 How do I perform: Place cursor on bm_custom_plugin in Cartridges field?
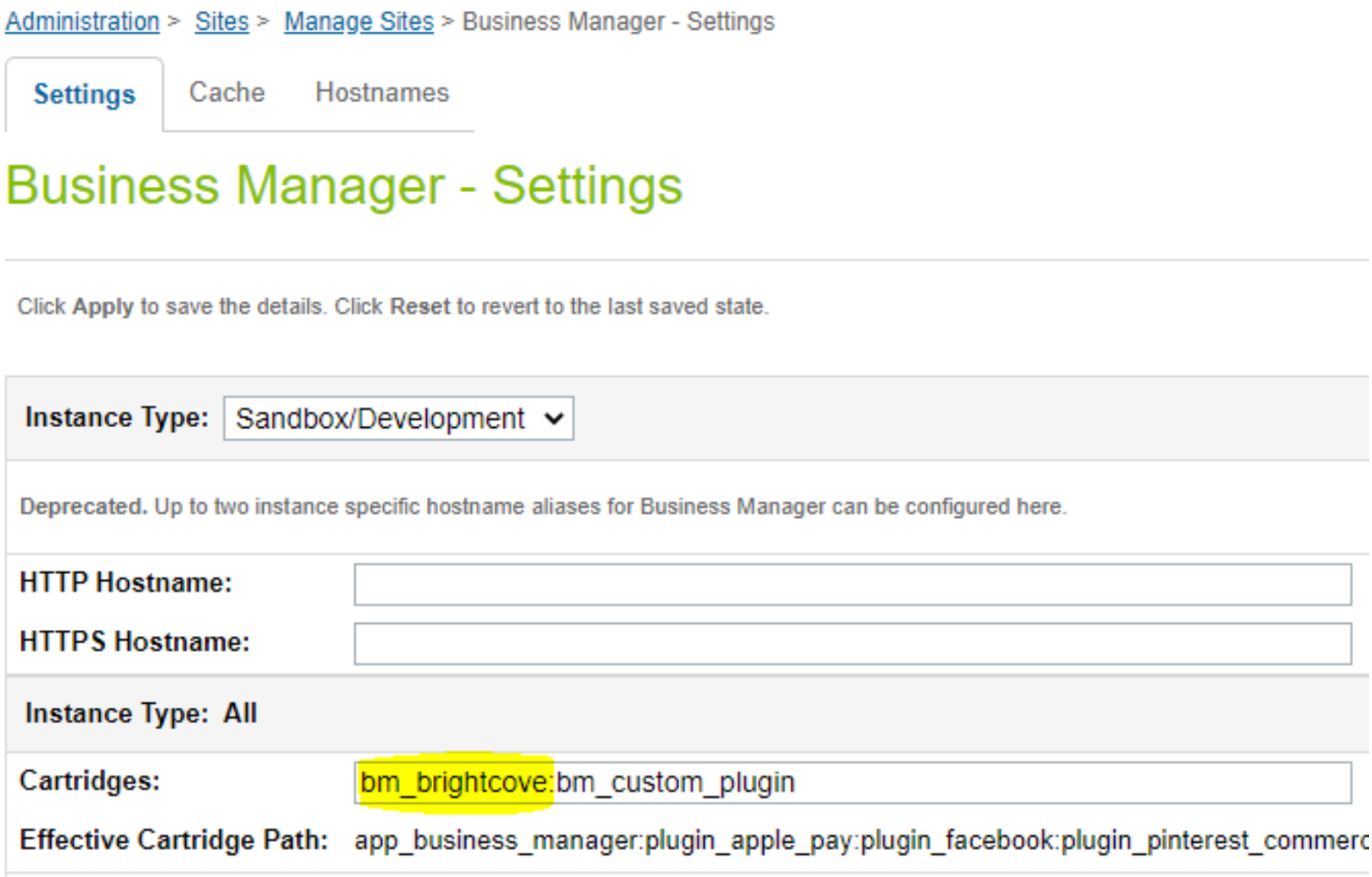675,782
